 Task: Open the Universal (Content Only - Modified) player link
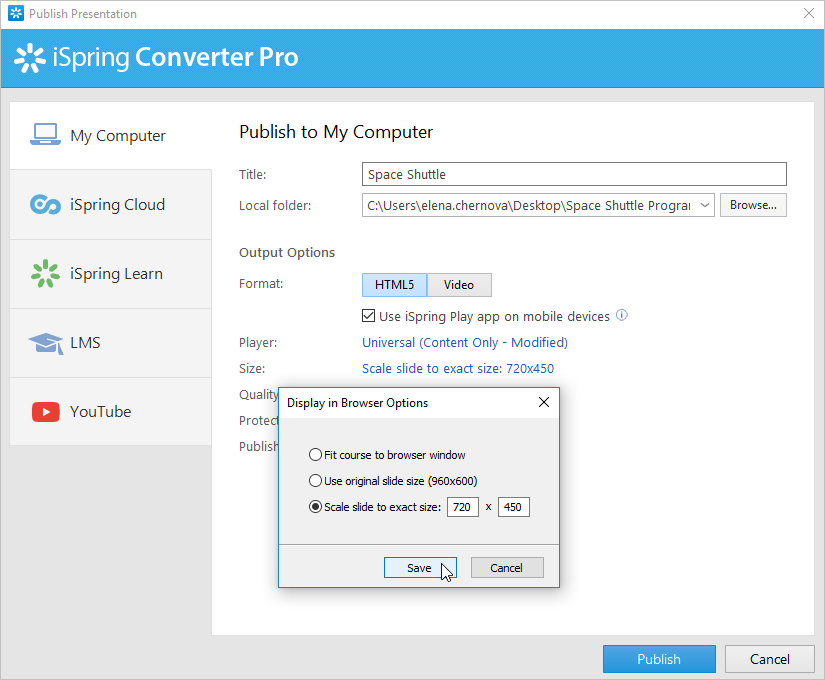pos(465,343)
